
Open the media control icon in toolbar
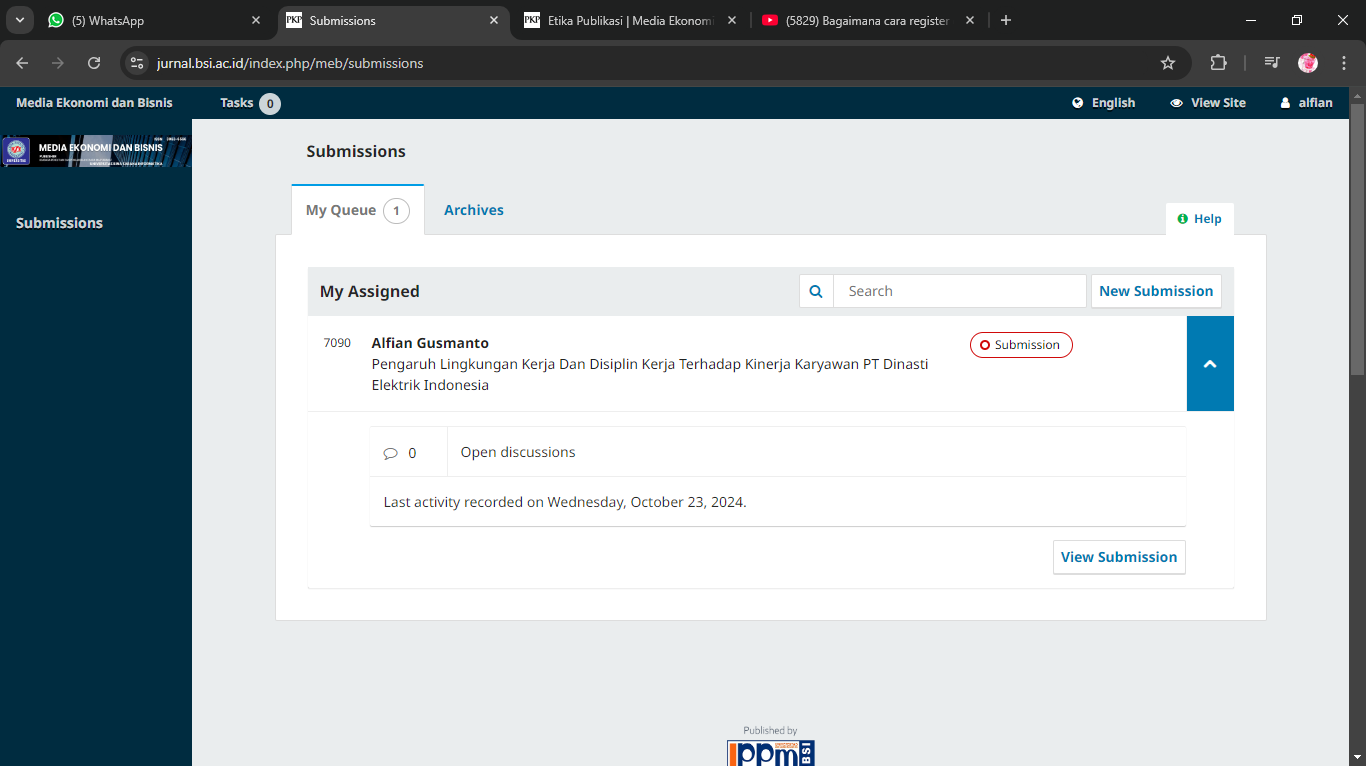point(1272,63)
